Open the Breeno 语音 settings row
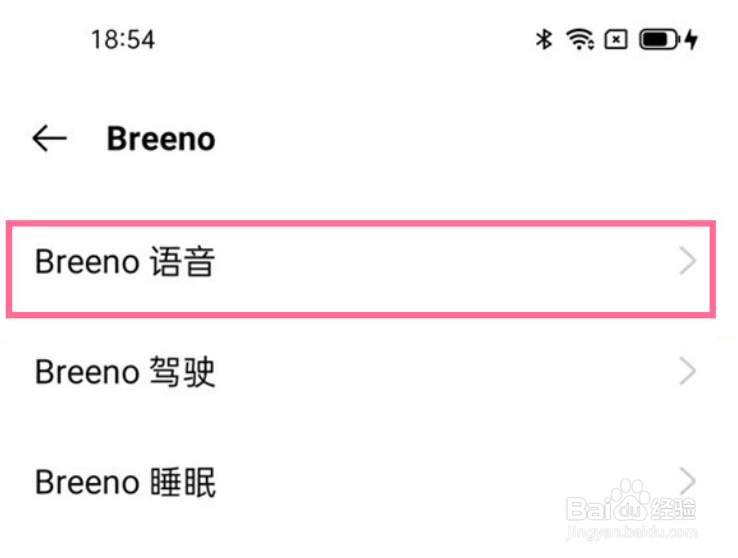This screenshot has height=558, width=738. [x=300, y=263]
